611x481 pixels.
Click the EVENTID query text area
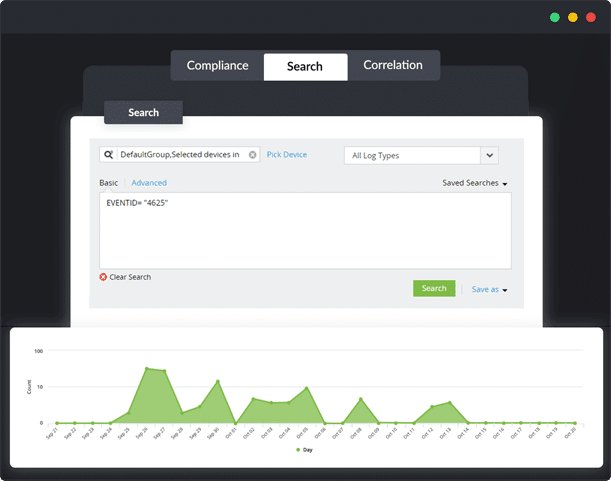point(305,231)
